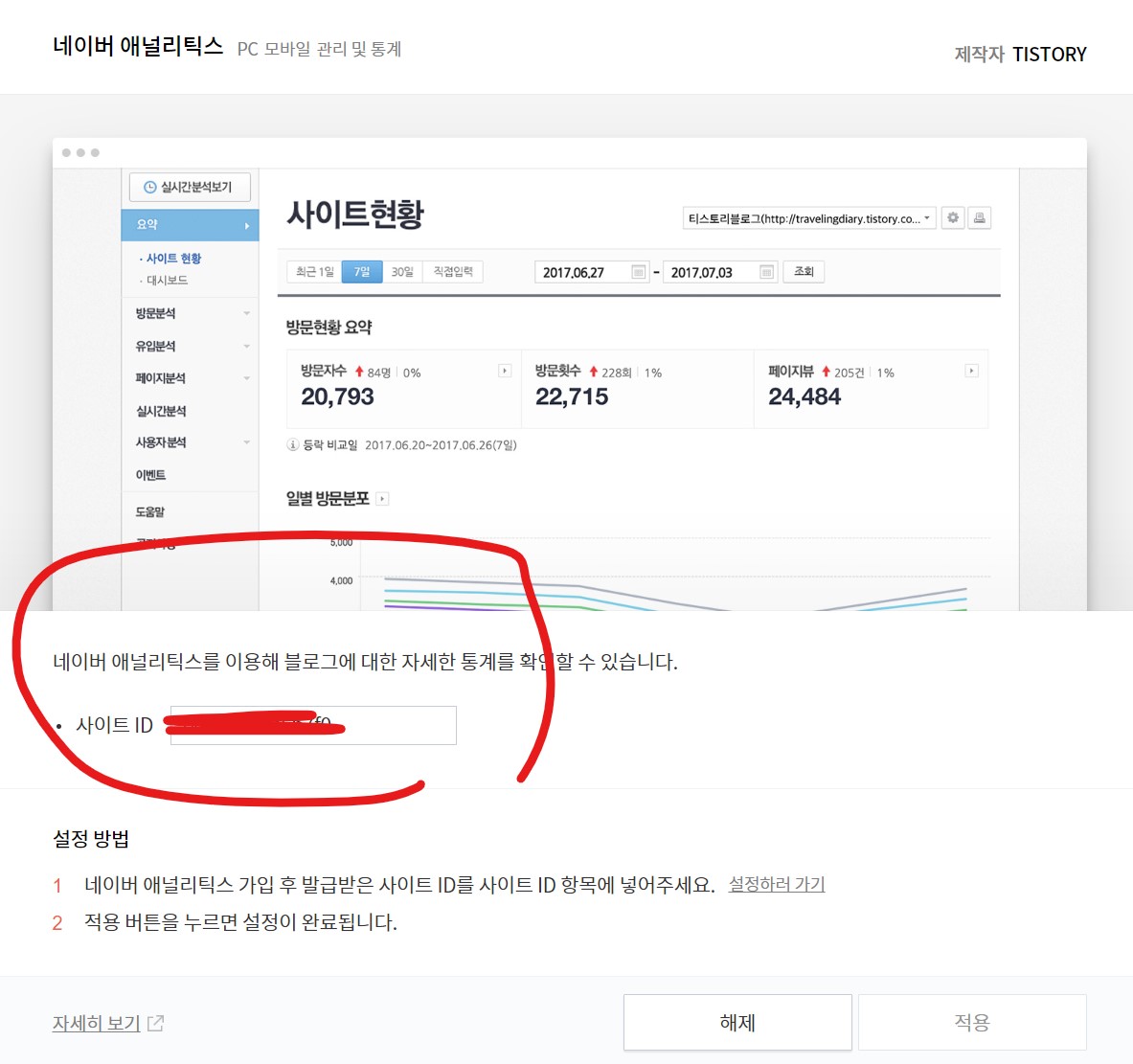Open the 티스토리블로그 site selector dropdown
Viewport: 1133px width, 1064px height.
click(809, 218)
